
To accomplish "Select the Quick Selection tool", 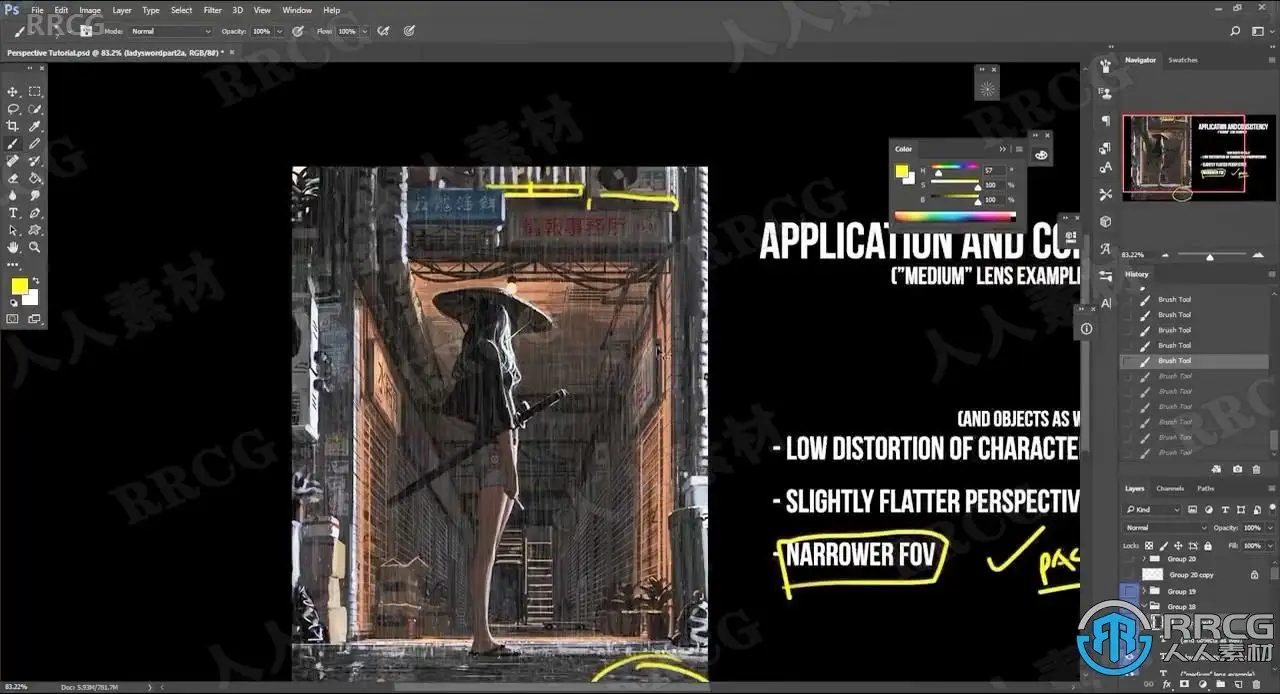I will (35, 108).
